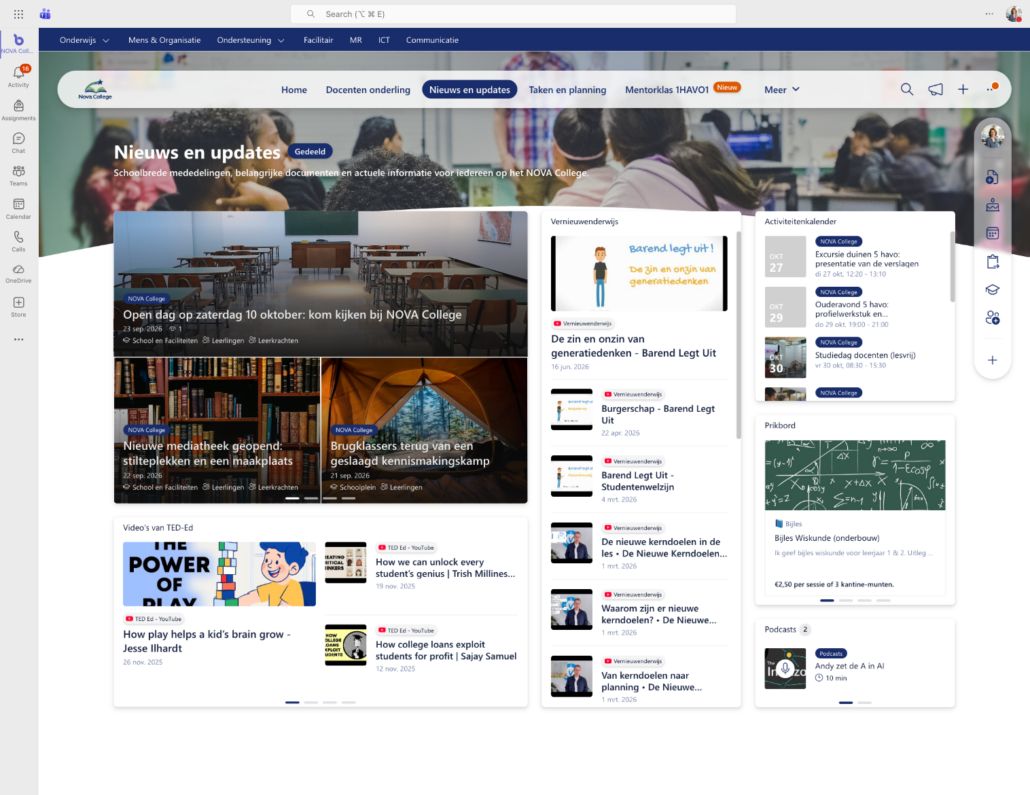The image size is (1030, 795).
Task: Click the clipboard icon in right toolbar
Action: (x=993, y=261)
